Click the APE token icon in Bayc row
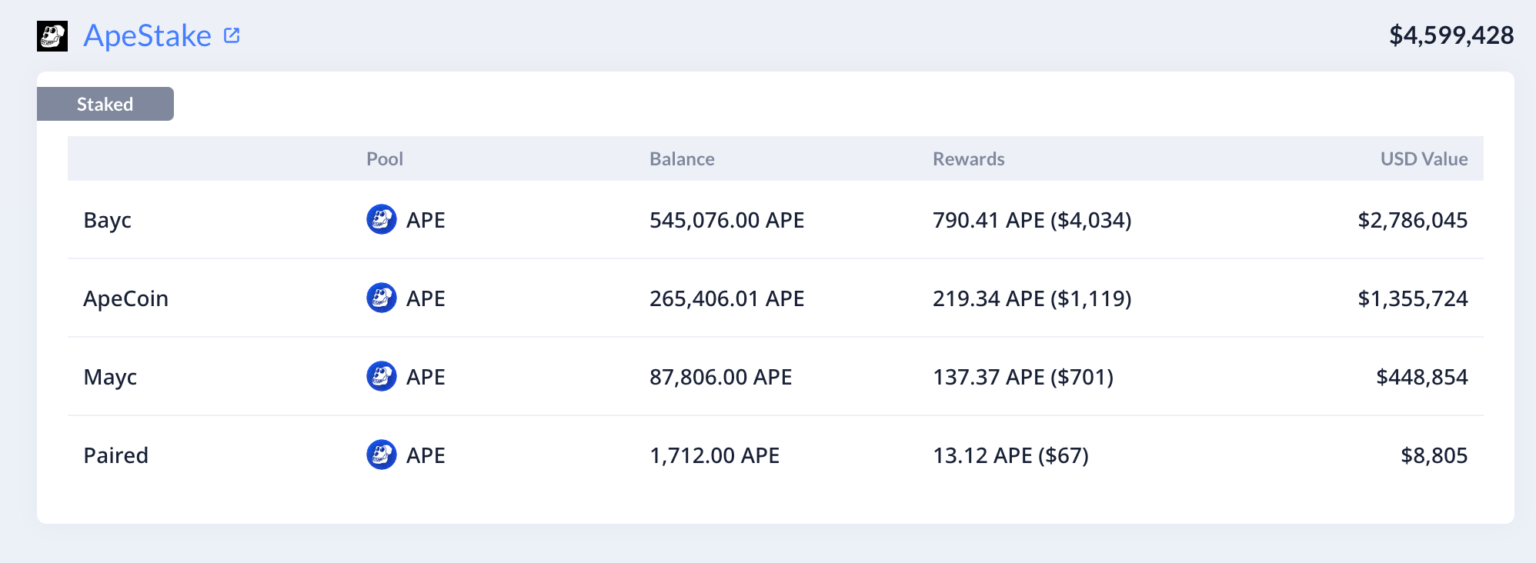Image resolution: width=1536 pixels, height=563 pixels. [382, 220]
